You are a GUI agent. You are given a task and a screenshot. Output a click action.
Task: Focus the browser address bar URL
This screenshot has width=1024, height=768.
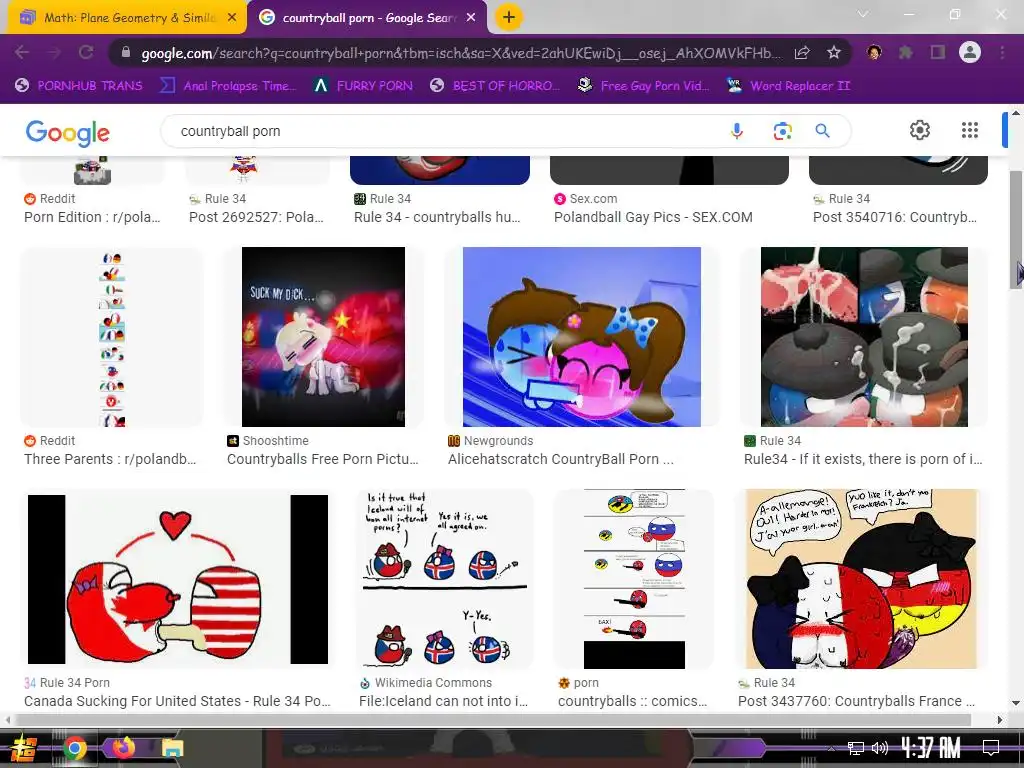(460, 53)
